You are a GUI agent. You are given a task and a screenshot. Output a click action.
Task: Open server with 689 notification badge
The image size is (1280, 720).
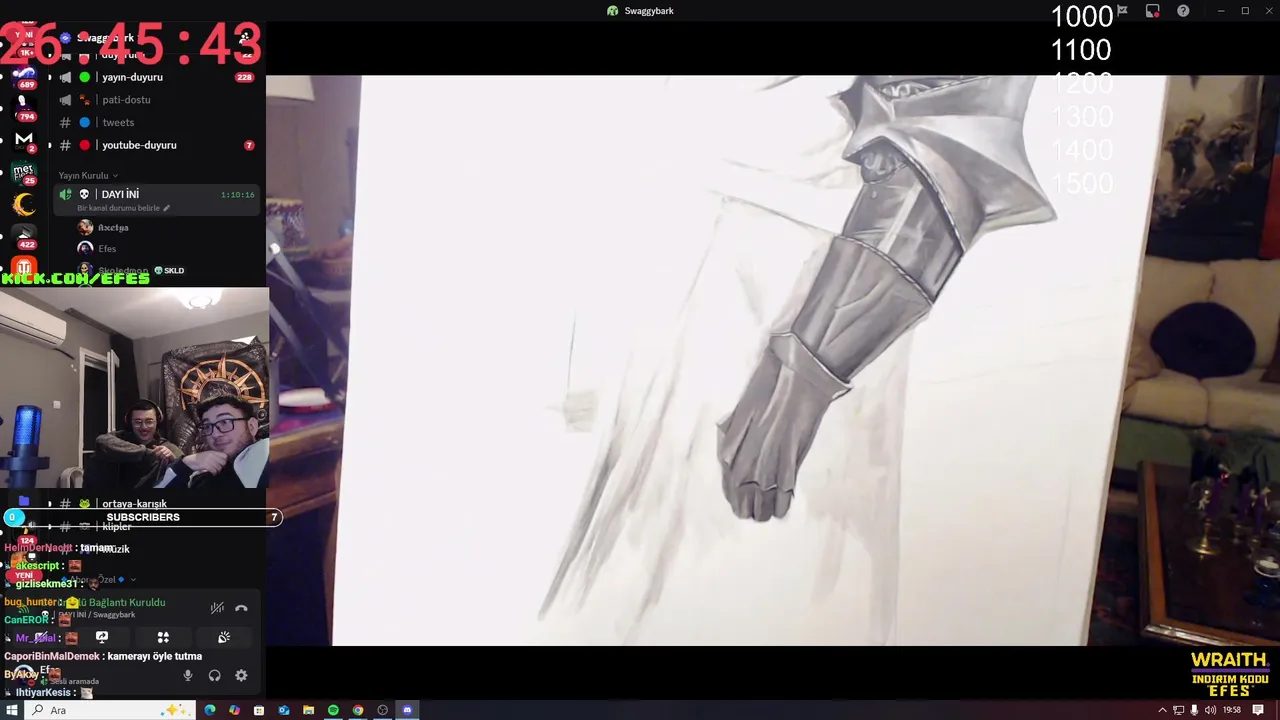pyautogui.click(x=25, y=77)
